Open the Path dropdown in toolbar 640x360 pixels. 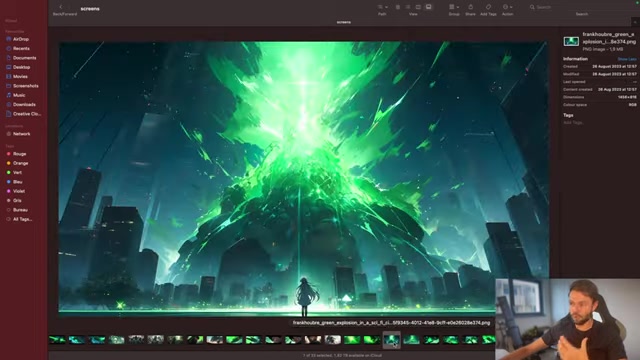pos(382,7)
